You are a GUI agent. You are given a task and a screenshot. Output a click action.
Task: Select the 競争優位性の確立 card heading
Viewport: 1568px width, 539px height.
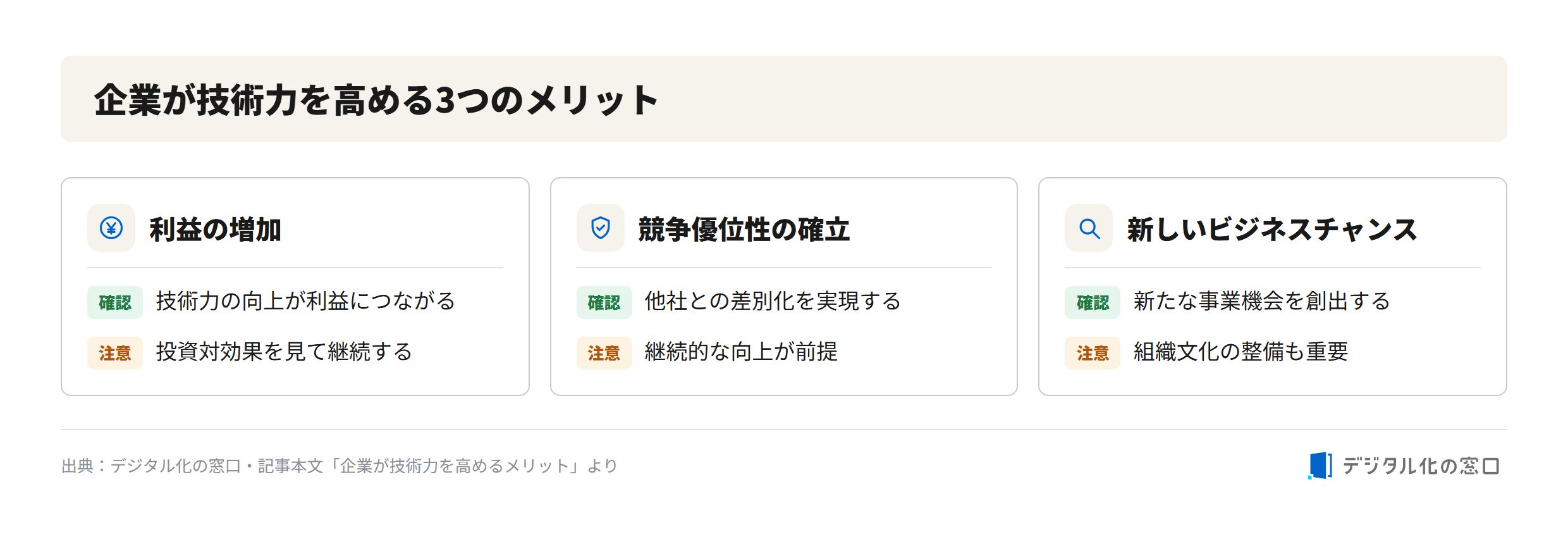(744, 229)
